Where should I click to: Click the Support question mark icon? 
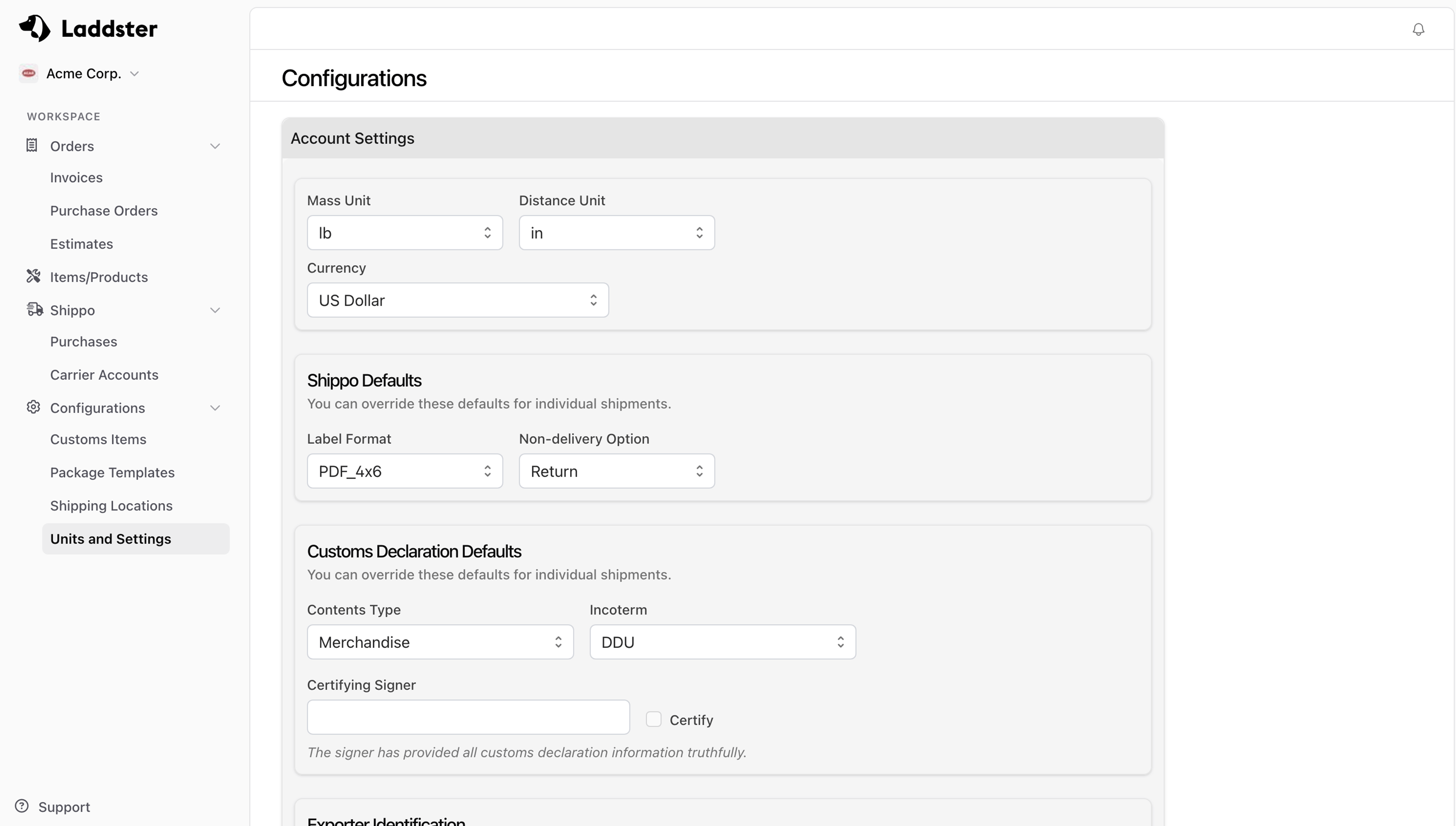point(21,806)
